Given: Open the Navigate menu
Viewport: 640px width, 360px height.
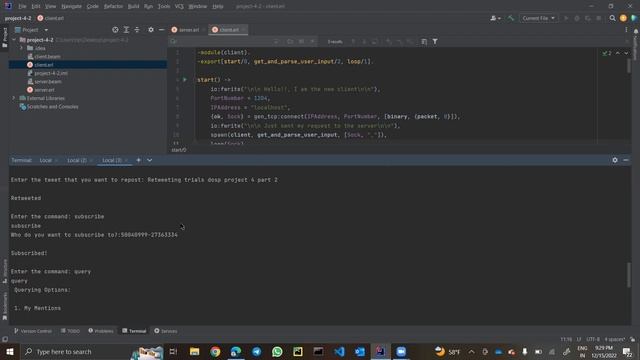Looking at the screenshot, I should pyautogui.click(x=71, y=6).
